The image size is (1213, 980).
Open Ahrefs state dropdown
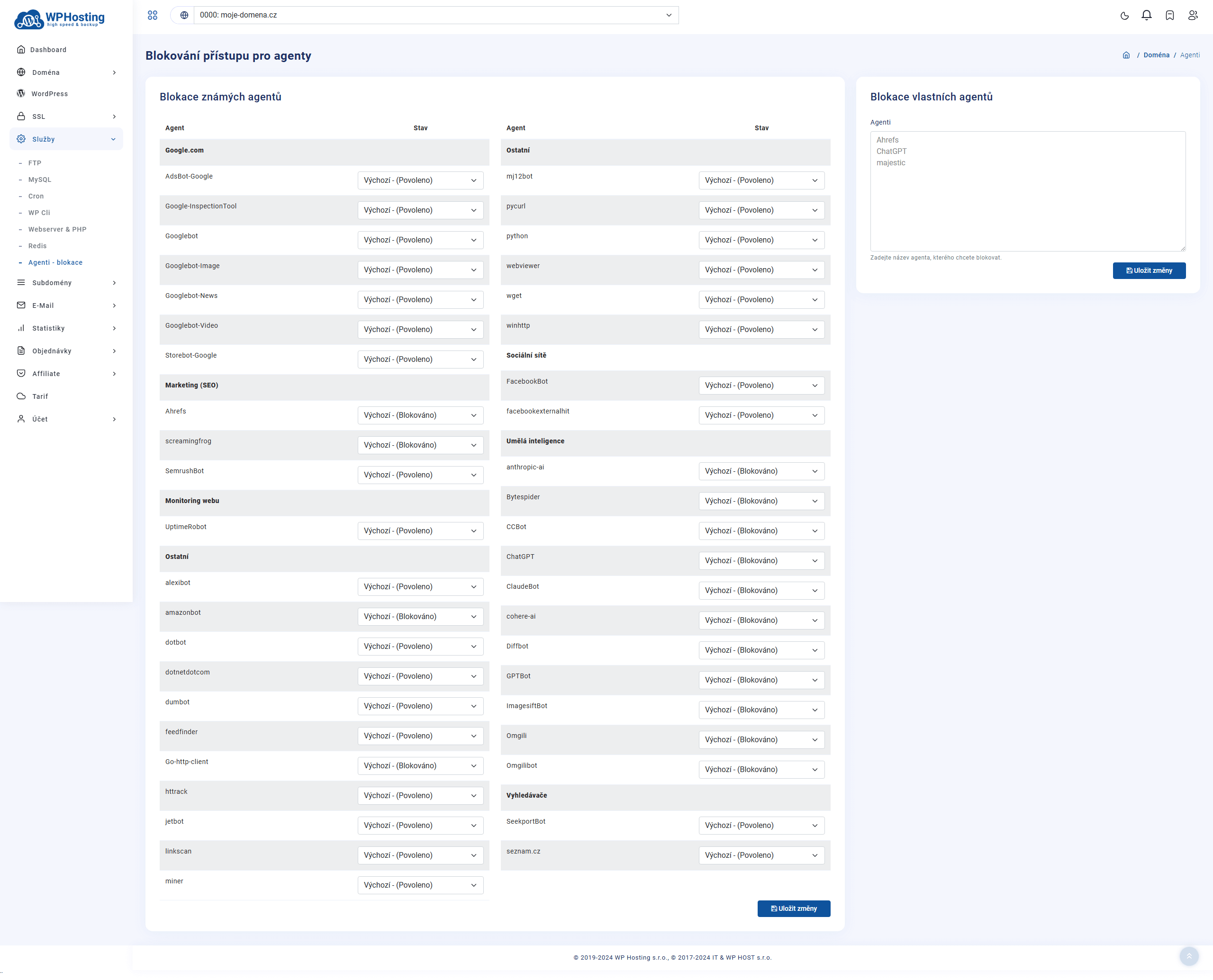[420, 415]
